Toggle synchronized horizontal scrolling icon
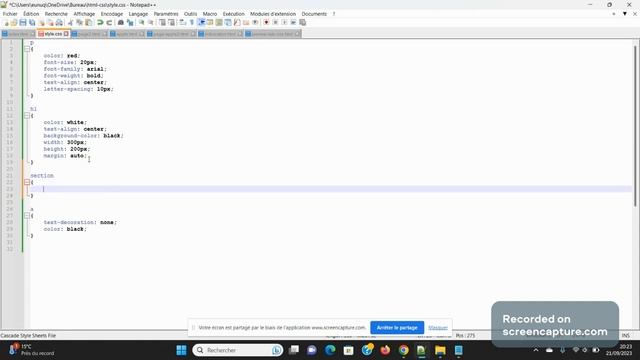This screenshot has height=360, width=640. (171, 22)
